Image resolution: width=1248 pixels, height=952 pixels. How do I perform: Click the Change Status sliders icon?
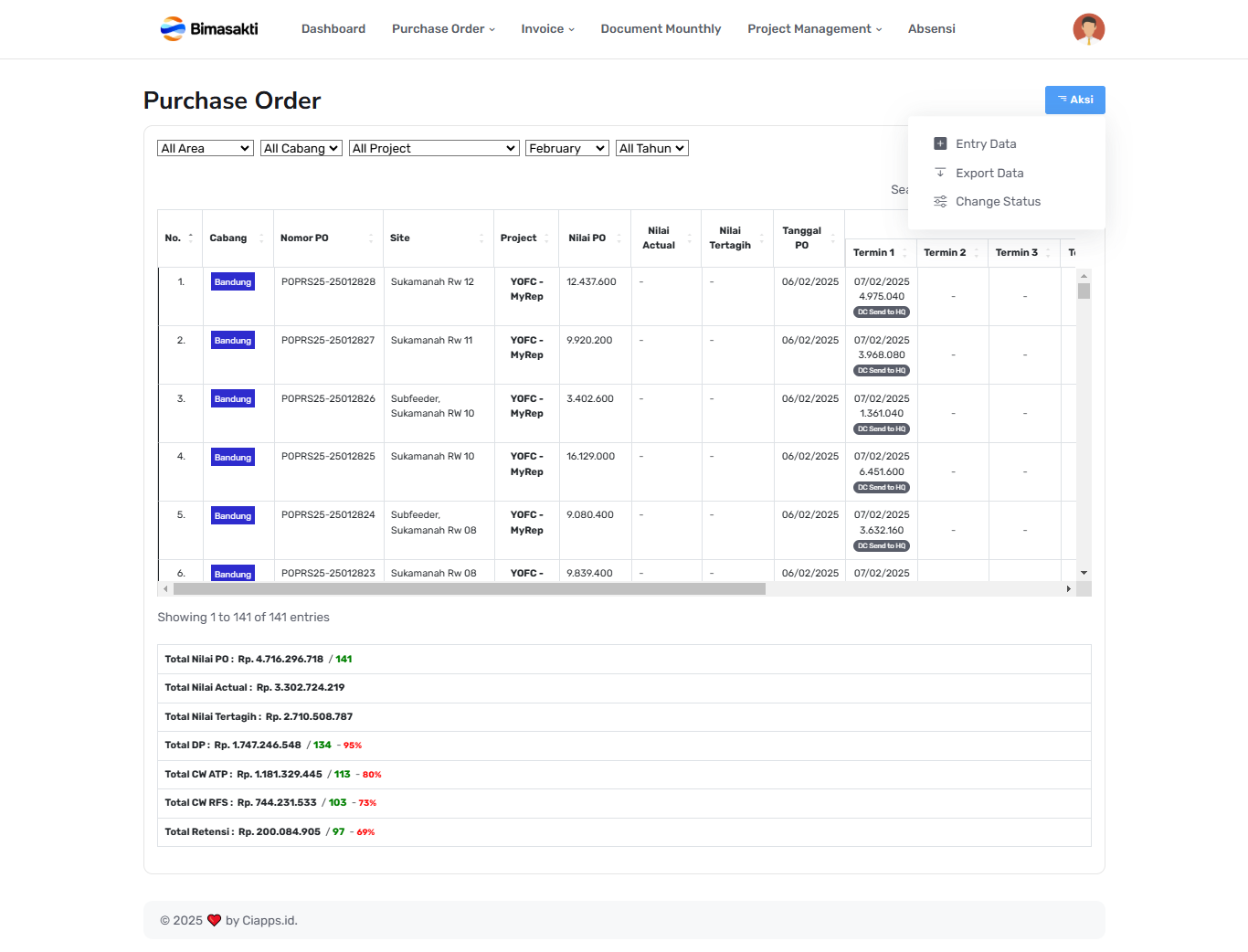tap(940, 201)
